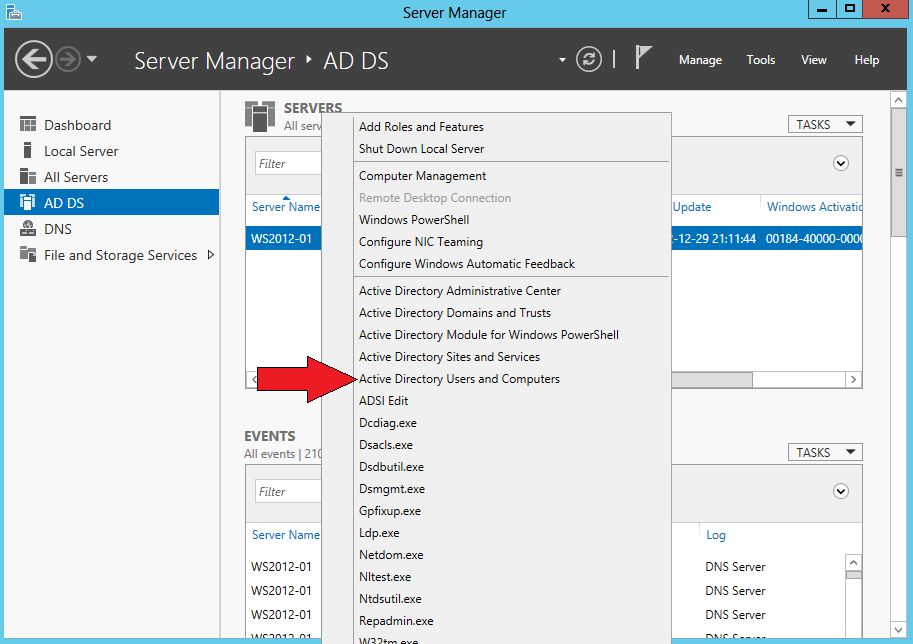Expand the Events filter options chevron
The width and height of the screenshot is (913, 644).
click(840, 491)
